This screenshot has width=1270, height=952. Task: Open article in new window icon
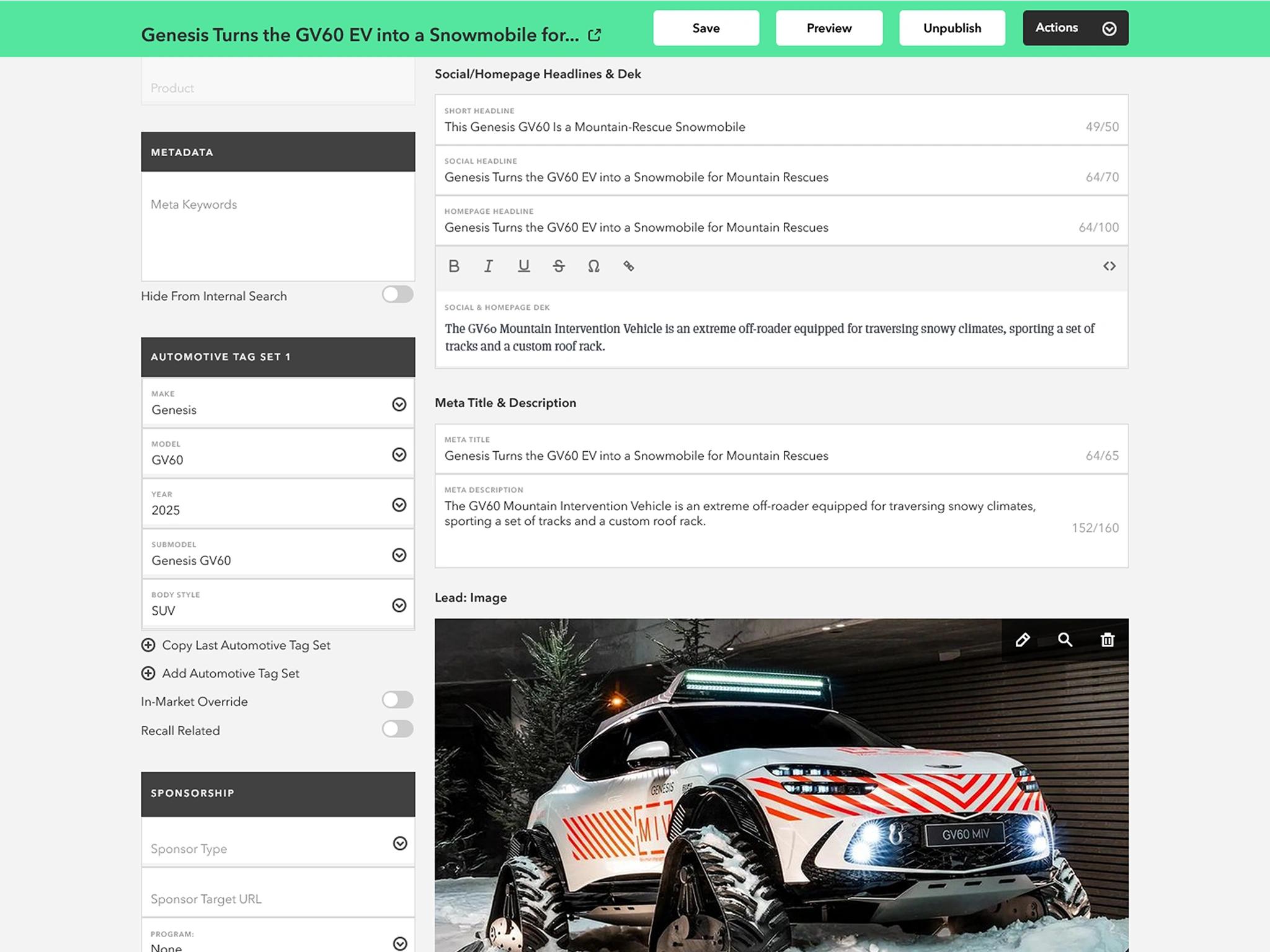point(595,35)
